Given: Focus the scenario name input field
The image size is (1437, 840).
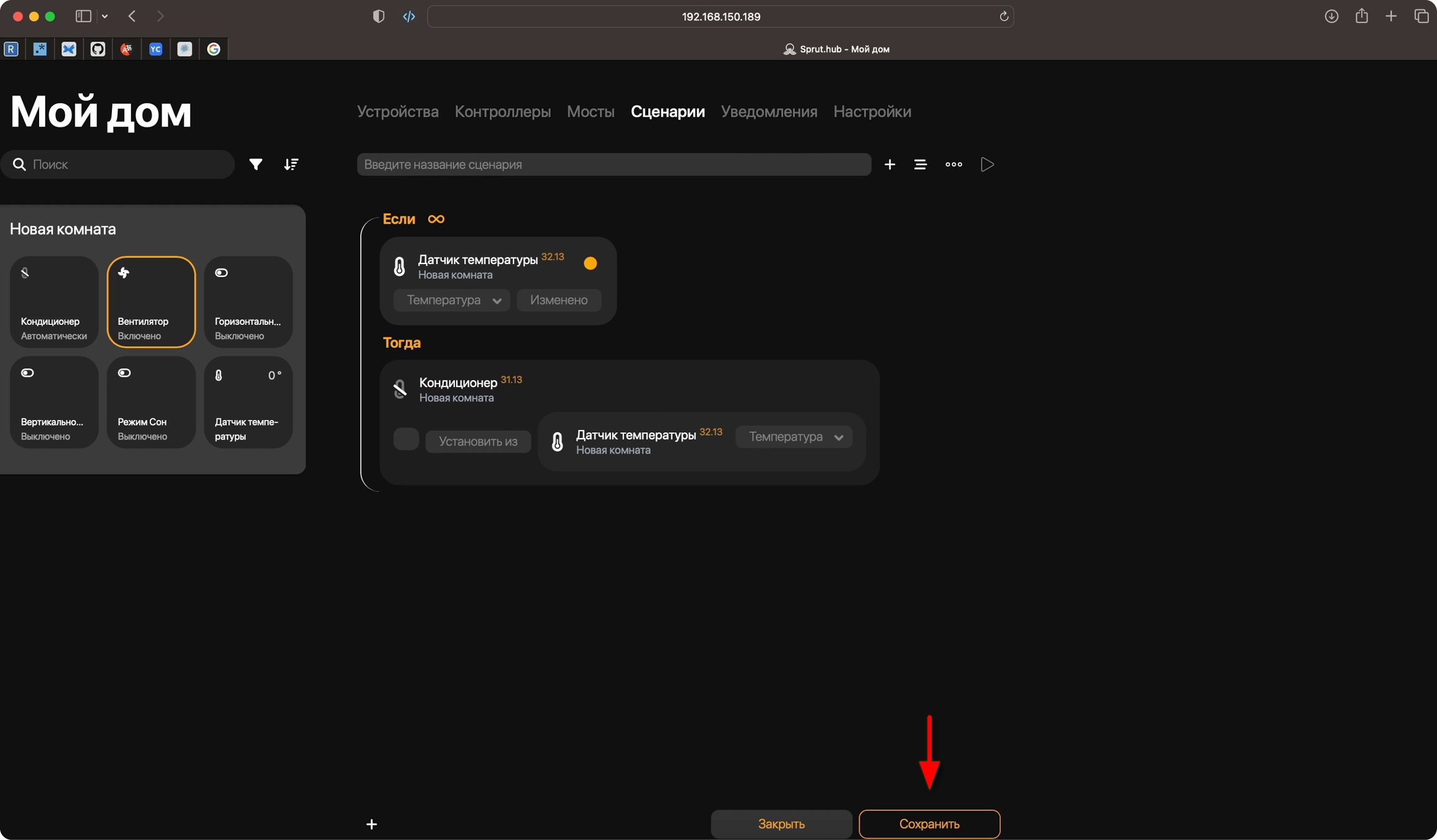Looking at the screenshot, I should click(x=614, y=164).
